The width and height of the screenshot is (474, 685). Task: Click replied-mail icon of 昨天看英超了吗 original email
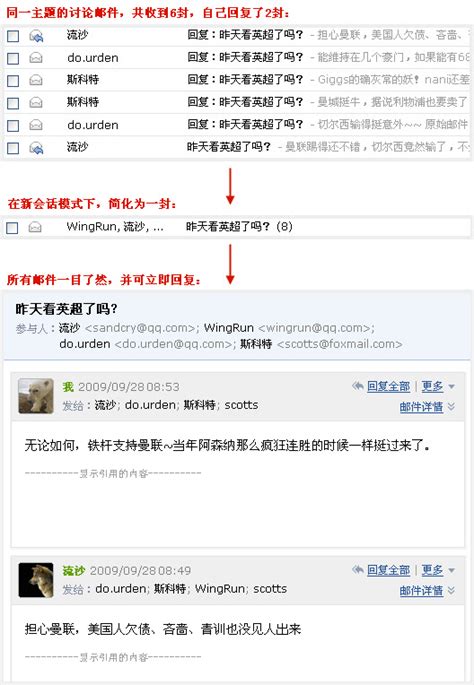(36, 148)
